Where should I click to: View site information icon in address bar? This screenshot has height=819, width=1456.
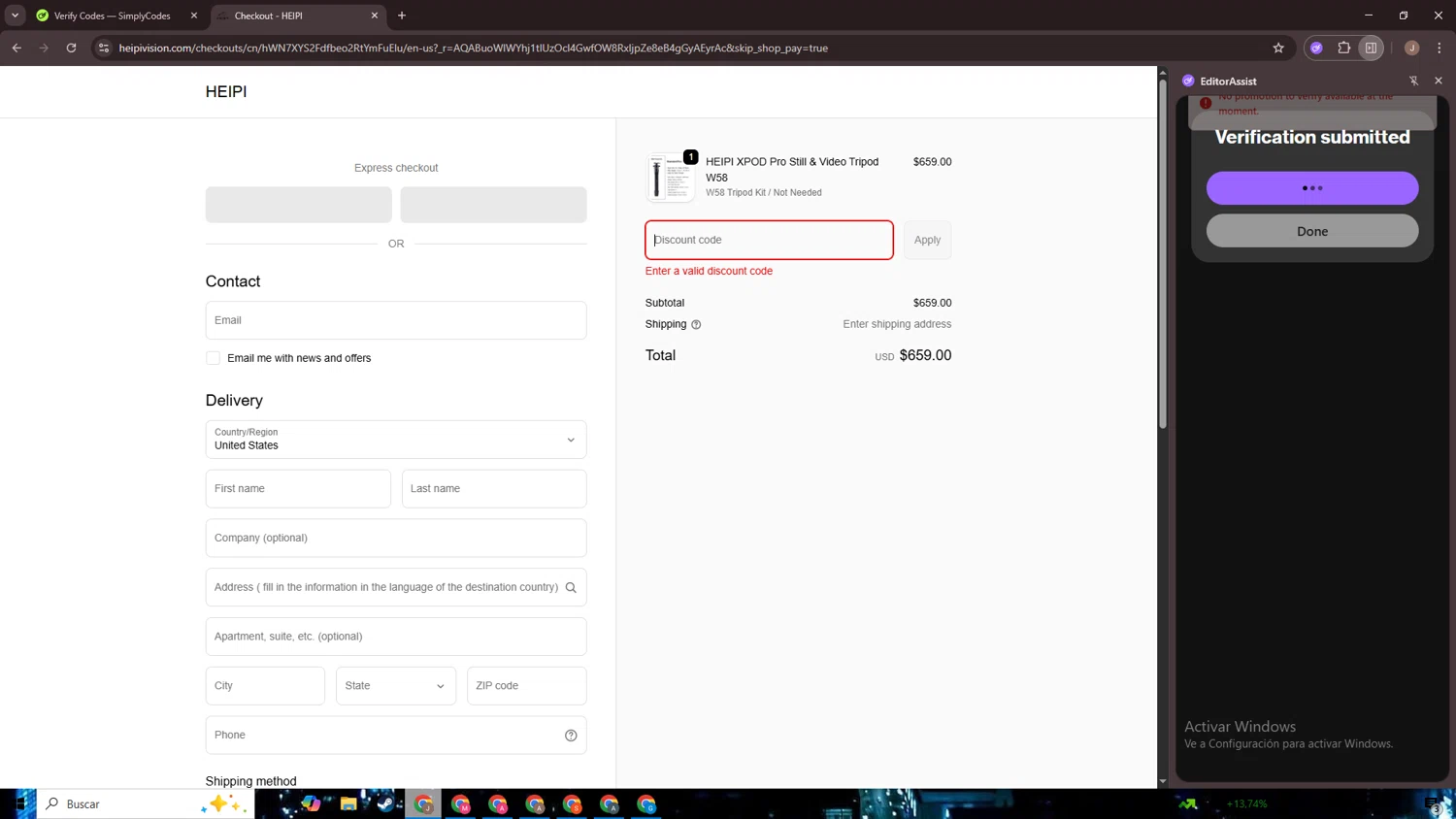104,48
